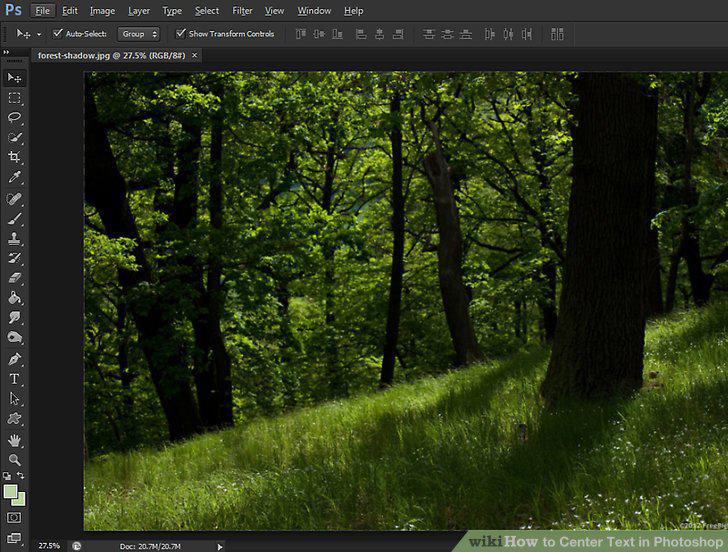Select the Pen tool
Screen dimensions: 728x552
(14, 359)
